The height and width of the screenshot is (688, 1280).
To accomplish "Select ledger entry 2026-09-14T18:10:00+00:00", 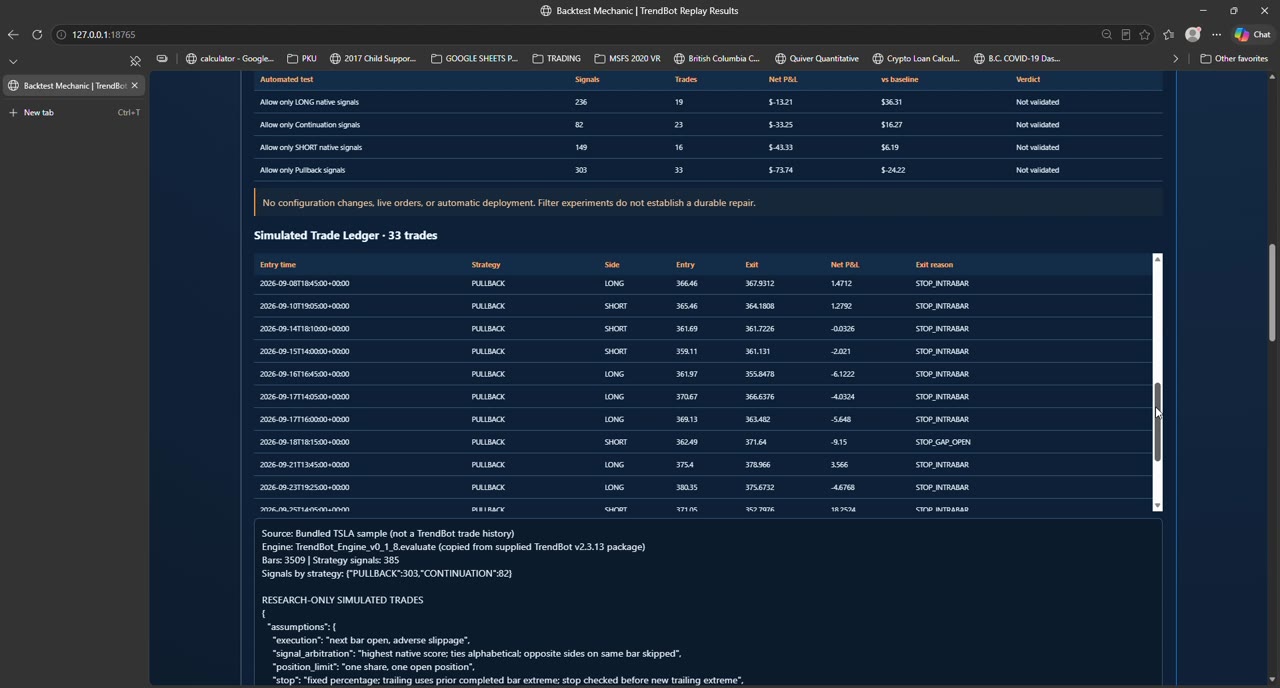I will tap(703, 329).
